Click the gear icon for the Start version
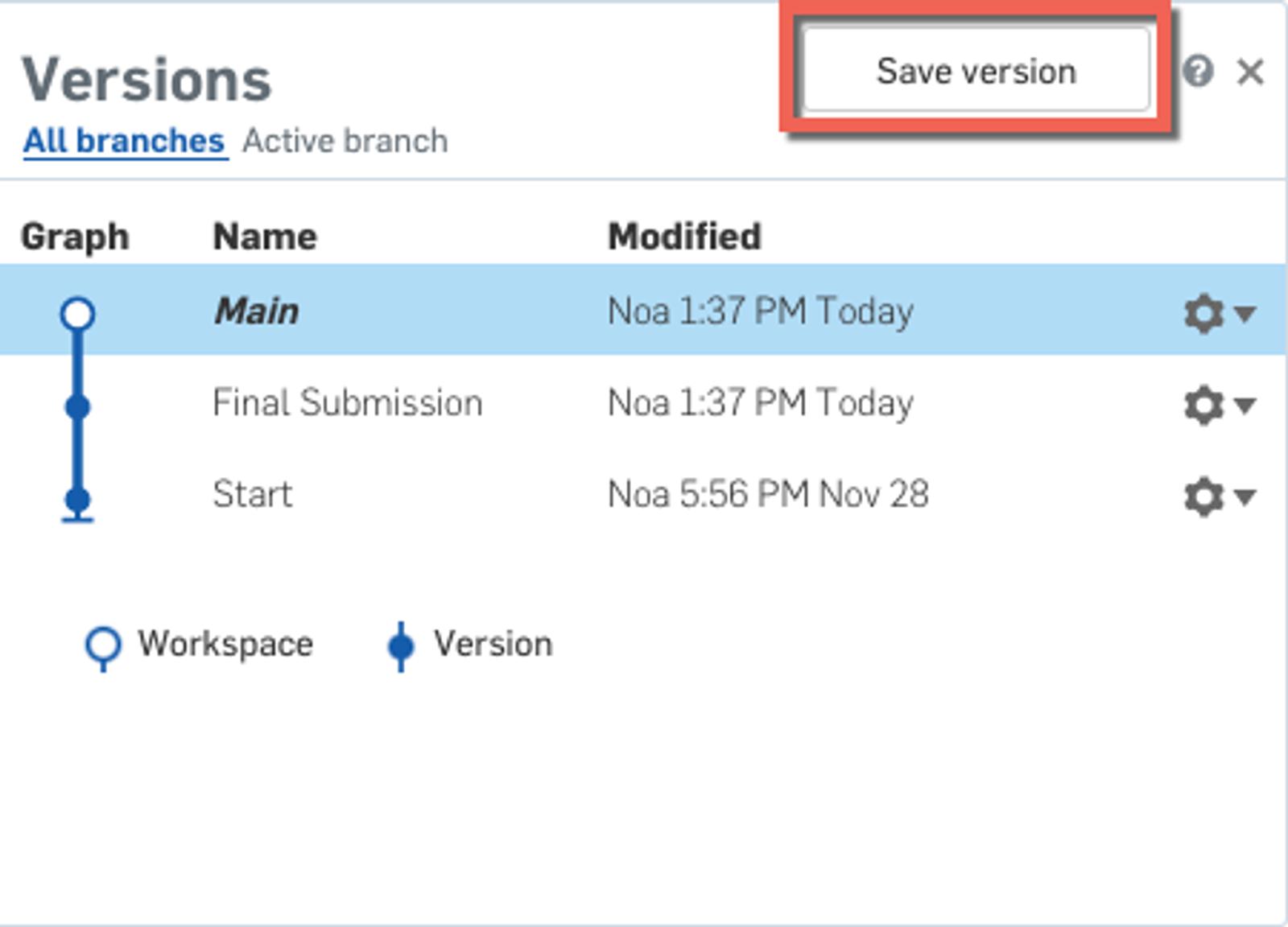This screenshot has width=1288, height=927. coord(1203,496)
